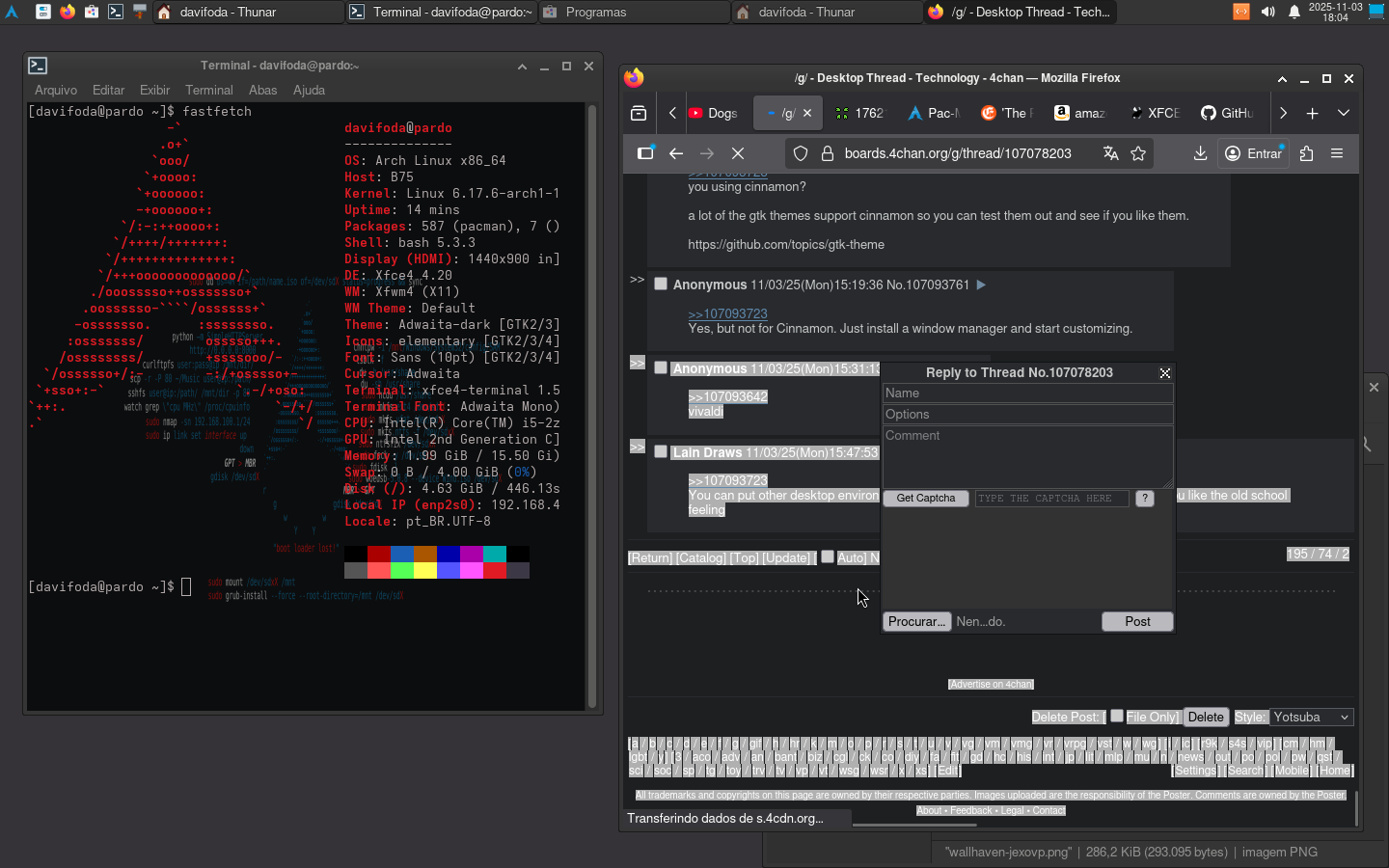Open the Firefox View icon left of tabs
1389x868 pixels.
pos(639,113)
